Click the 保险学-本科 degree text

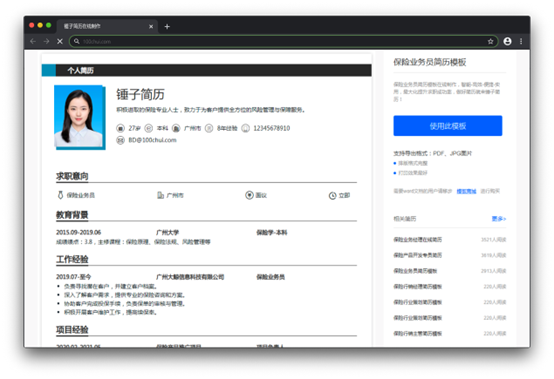(272, 232)
